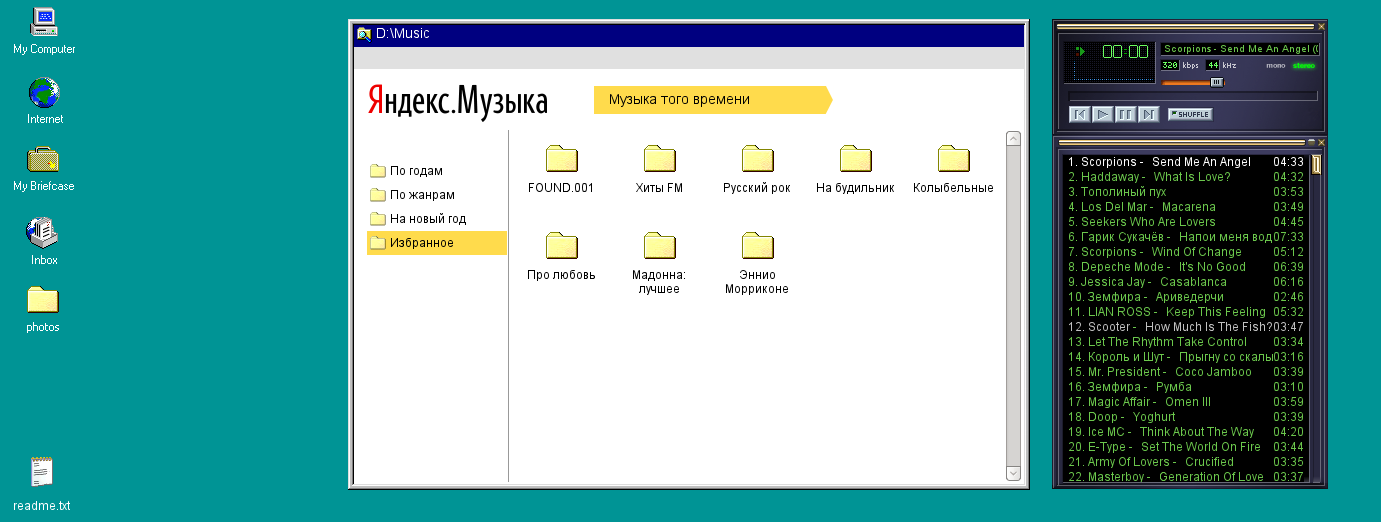Open the Internet desktop icon

pos(44,101)
